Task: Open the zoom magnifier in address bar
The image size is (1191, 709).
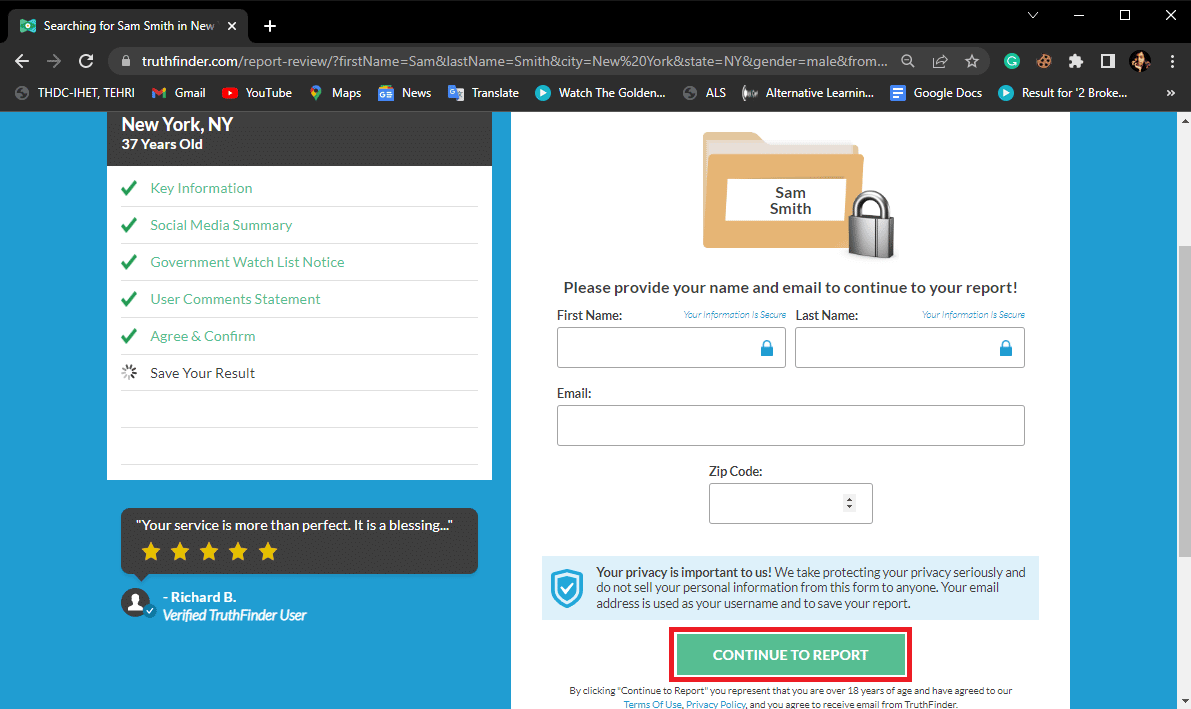Action: tap(908, 61)
